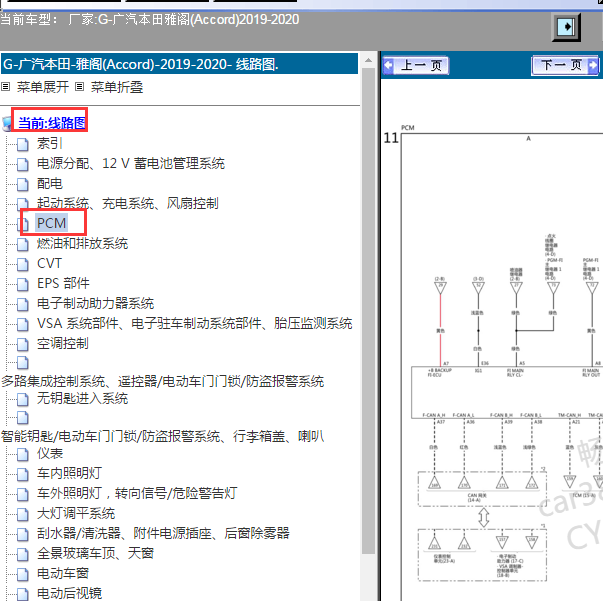Image resolution: width=603 pixels, height=601 pixels.
Task: Click tree panel scrollbar up arrow
Action: click(368, 60)
